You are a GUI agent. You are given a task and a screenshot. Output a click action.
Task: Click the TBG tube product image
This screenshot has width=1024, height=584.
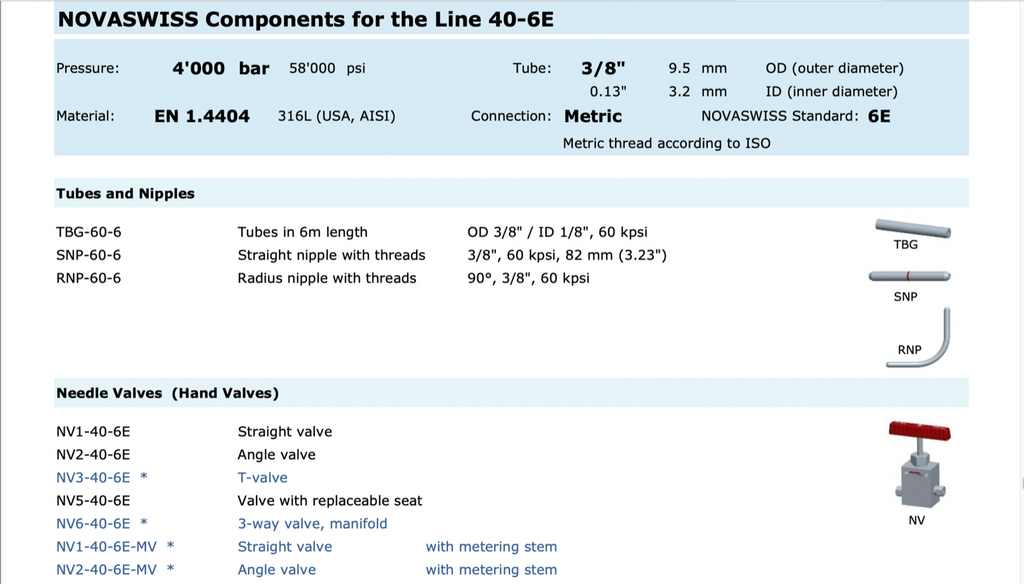pyautogui.click(x=912, y=229)
